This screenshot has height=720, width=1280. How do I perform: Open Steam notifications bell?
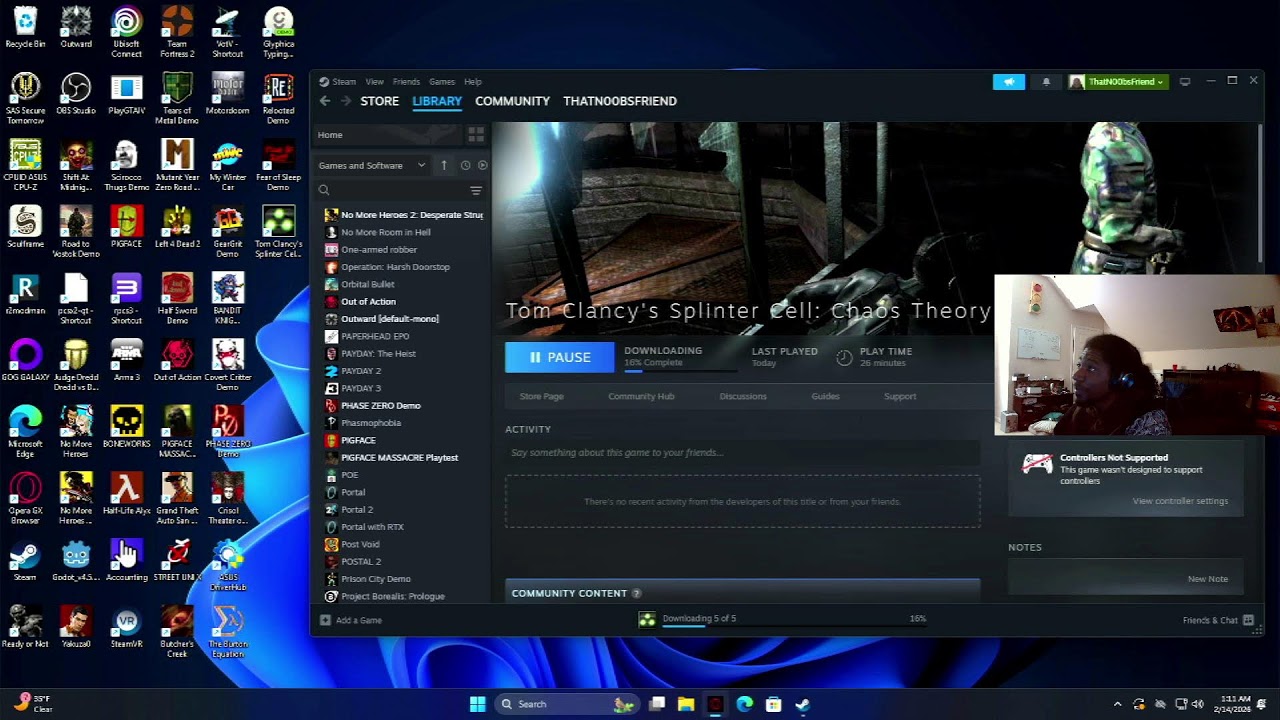(1046, 82)
